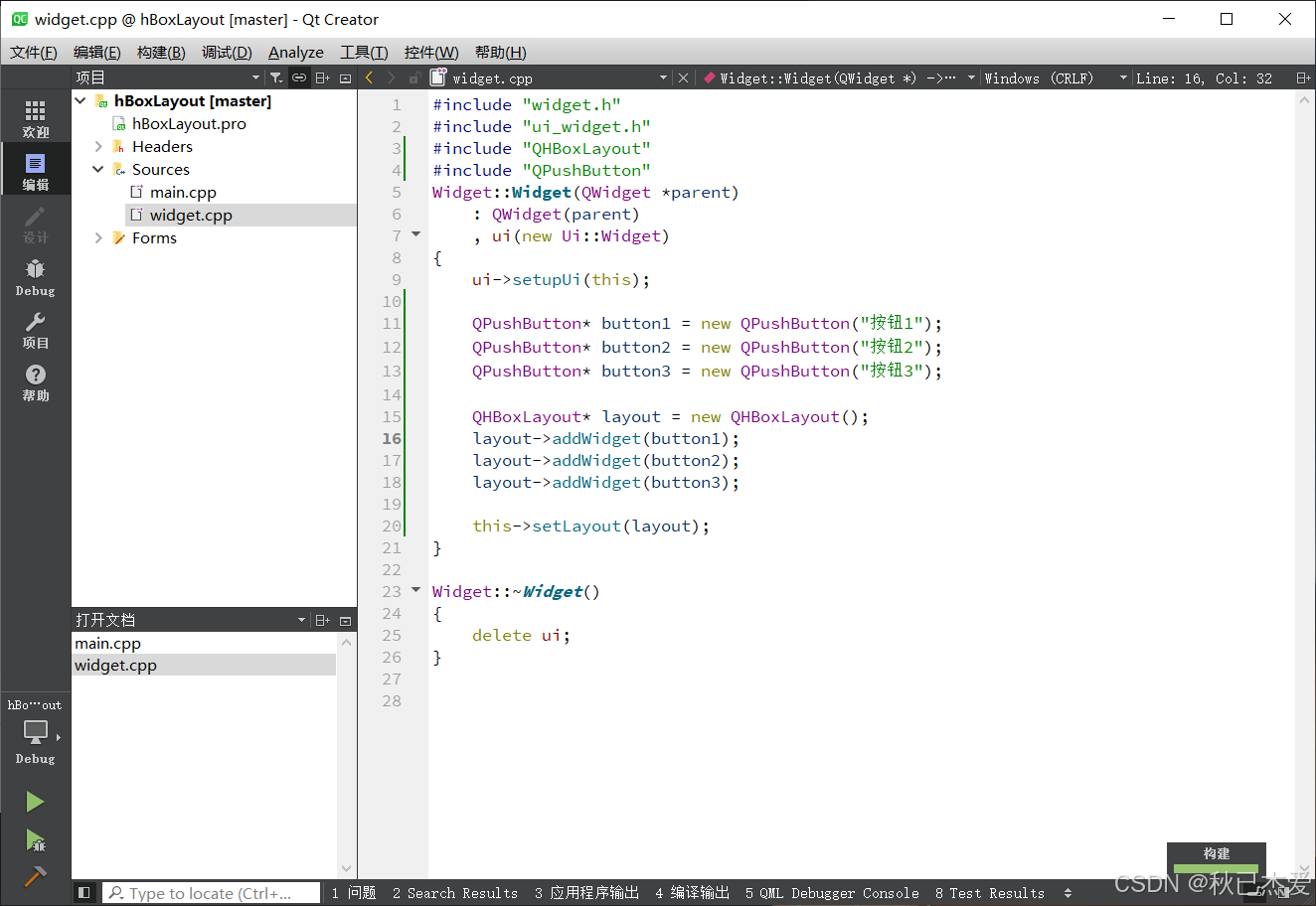Viewport: 1316px width, 906px height.
Task: Click the Build hammer icon
Action: pos(35,876)
